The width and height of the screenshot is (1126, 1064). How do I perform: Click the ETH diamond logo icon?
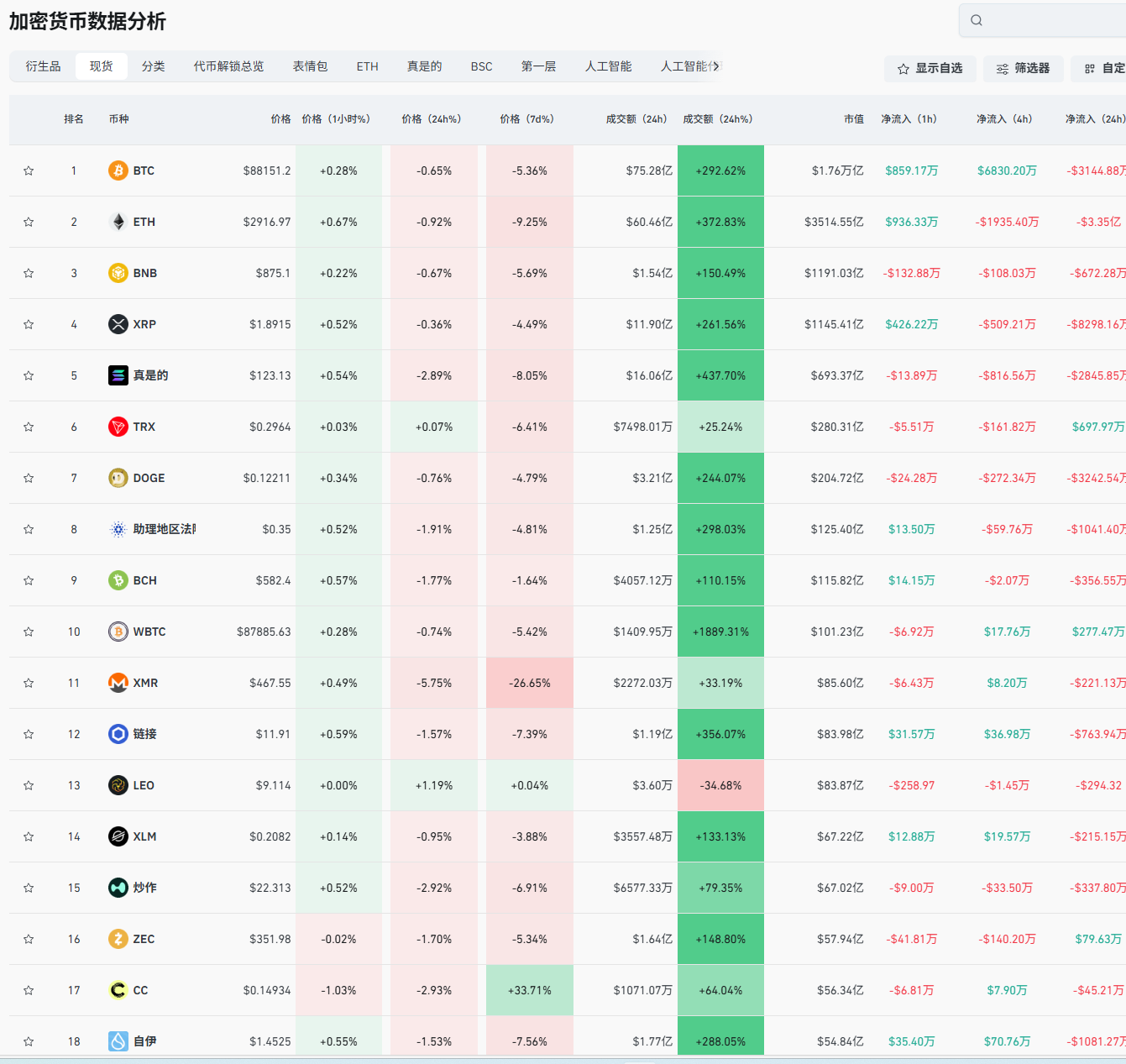click(118, 222)
